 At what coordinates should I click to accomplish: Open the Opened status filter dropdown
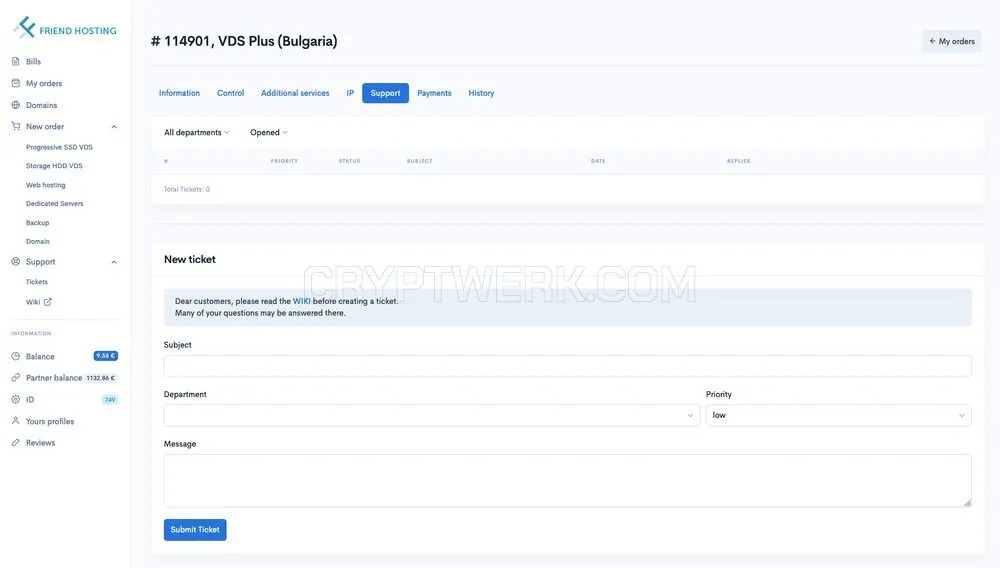tap(268, 133)
